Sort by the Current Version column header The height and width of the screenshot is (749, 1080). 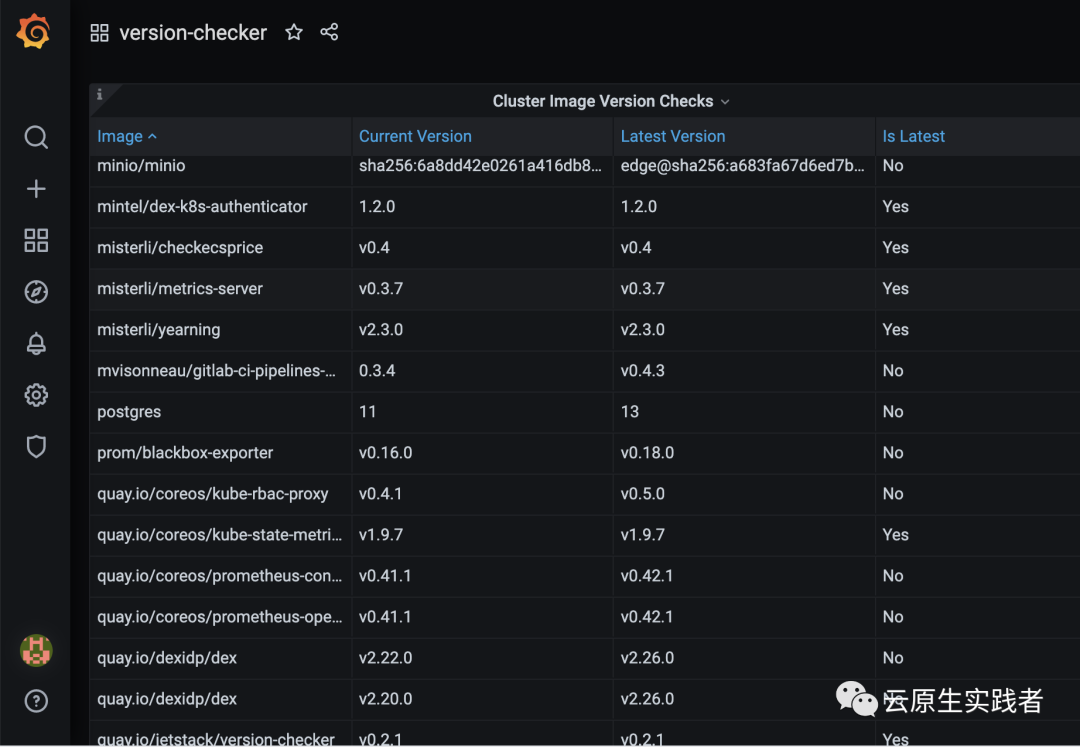[415, 136]
